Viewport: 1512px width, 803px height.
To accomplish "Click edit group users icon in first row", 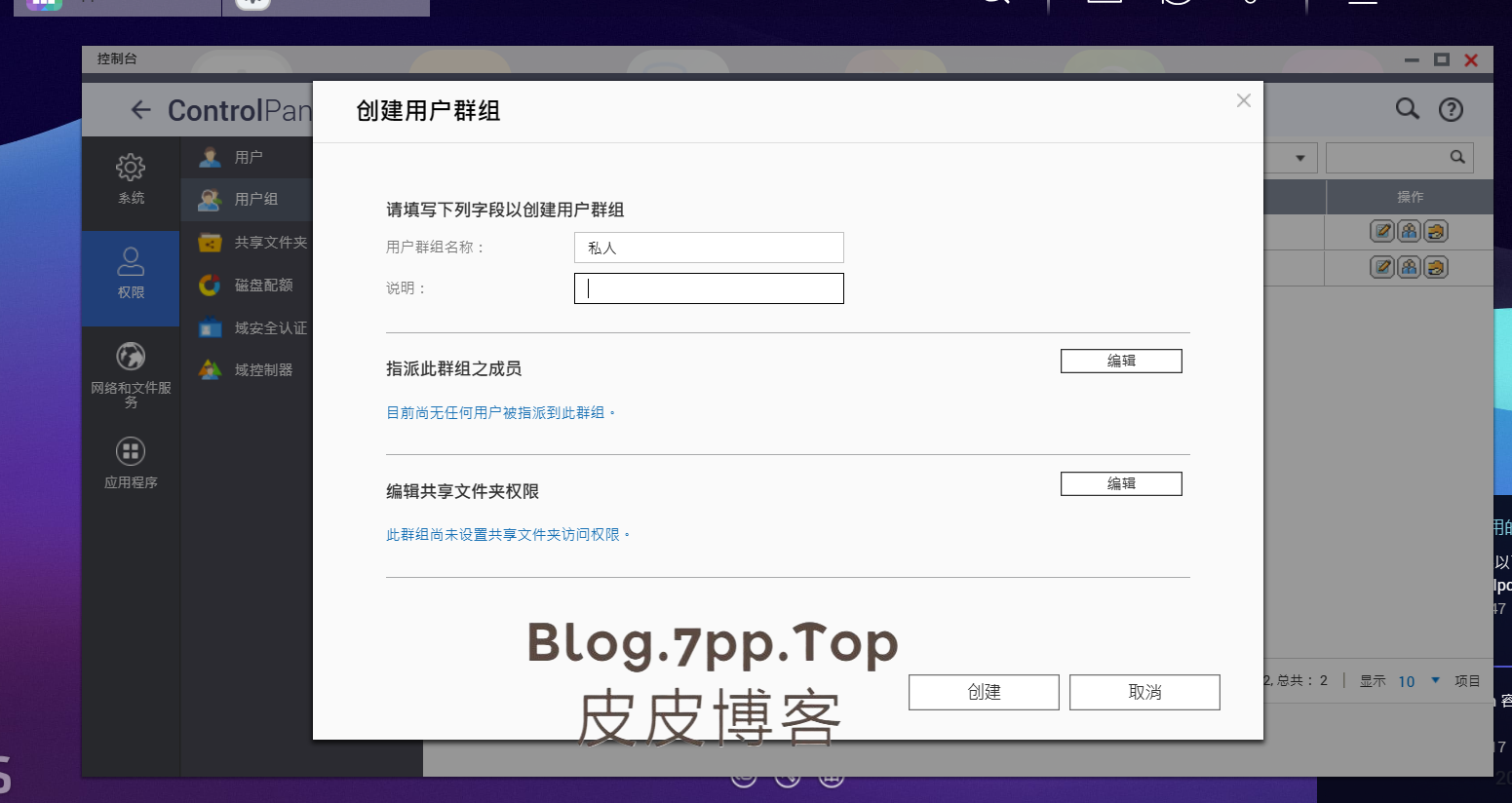I will [1409, 231].
